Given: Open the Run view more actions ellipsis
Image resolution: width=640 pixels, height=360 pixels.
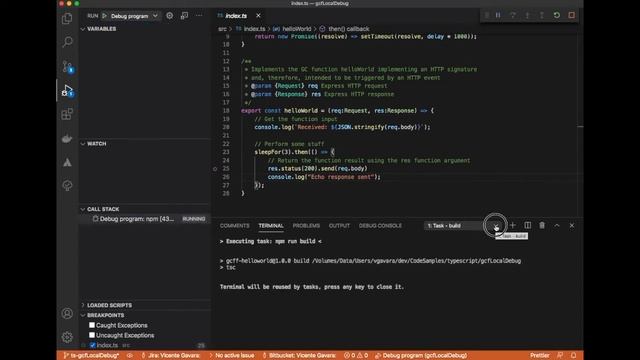Looking at the screenshot, I should click(x=199, y=16).
